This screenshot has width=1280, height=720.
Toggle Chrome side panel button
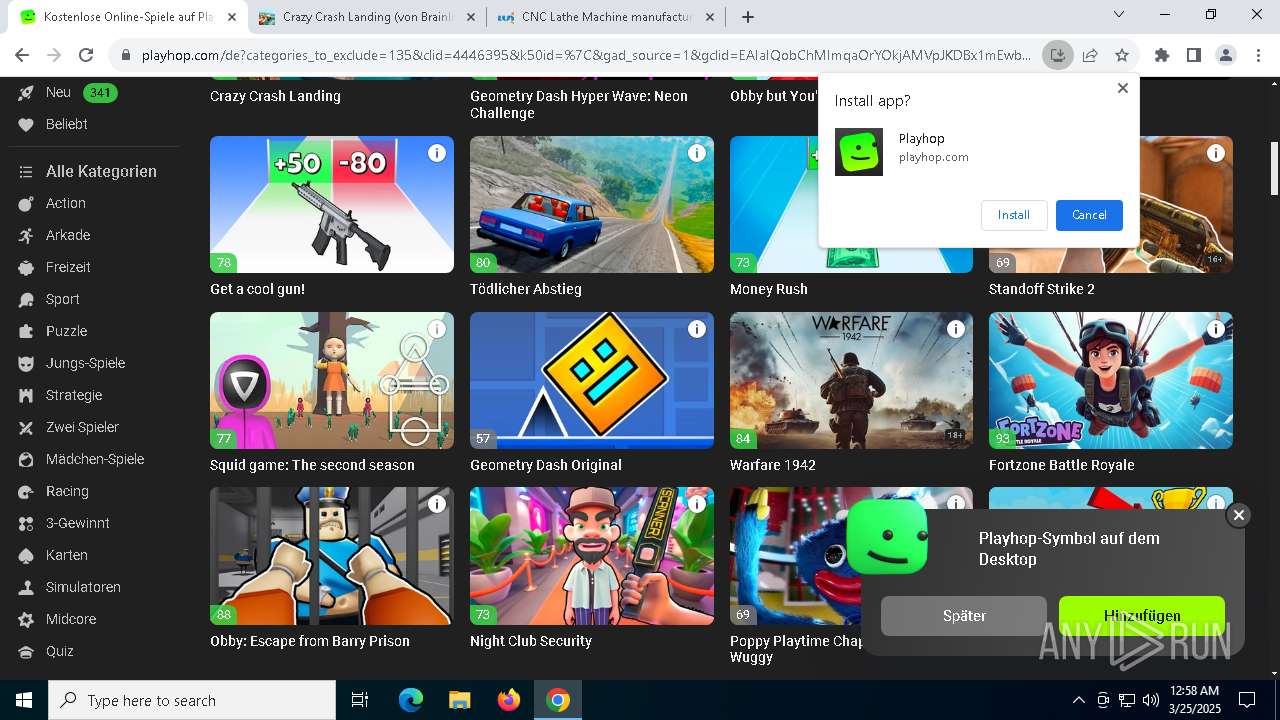click(x=1193, y=55)
